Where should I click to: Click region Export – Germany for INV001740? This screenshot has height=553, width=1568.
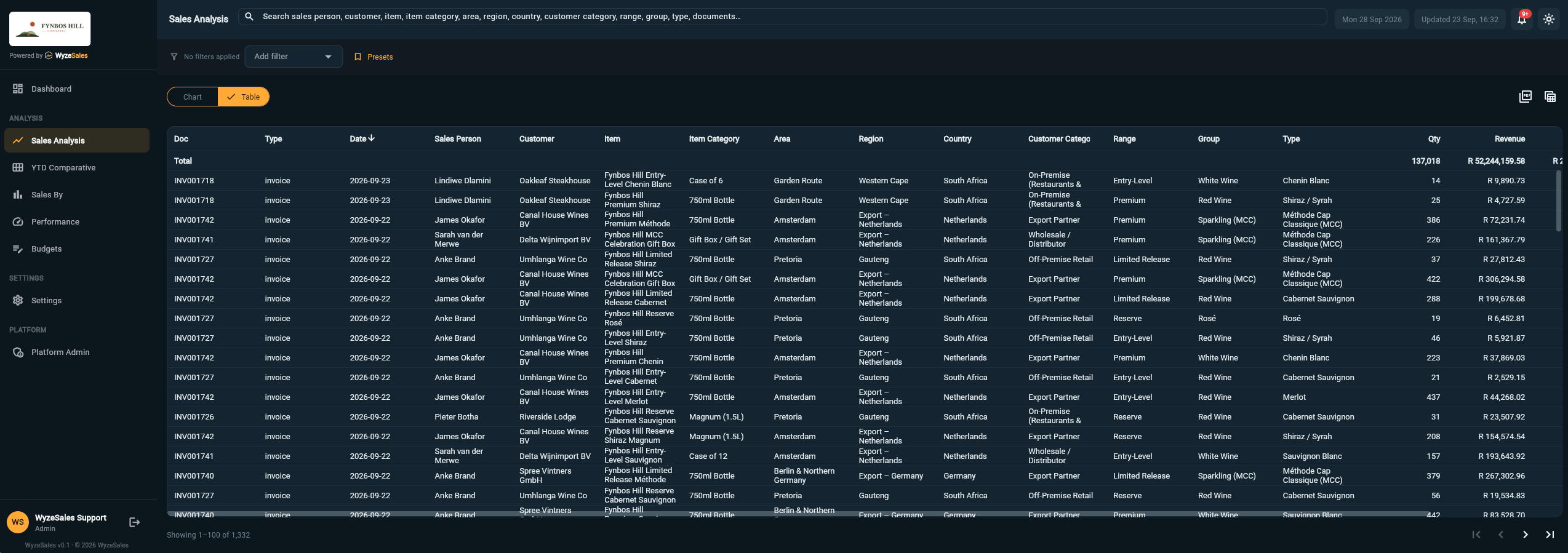pos(890,476)
